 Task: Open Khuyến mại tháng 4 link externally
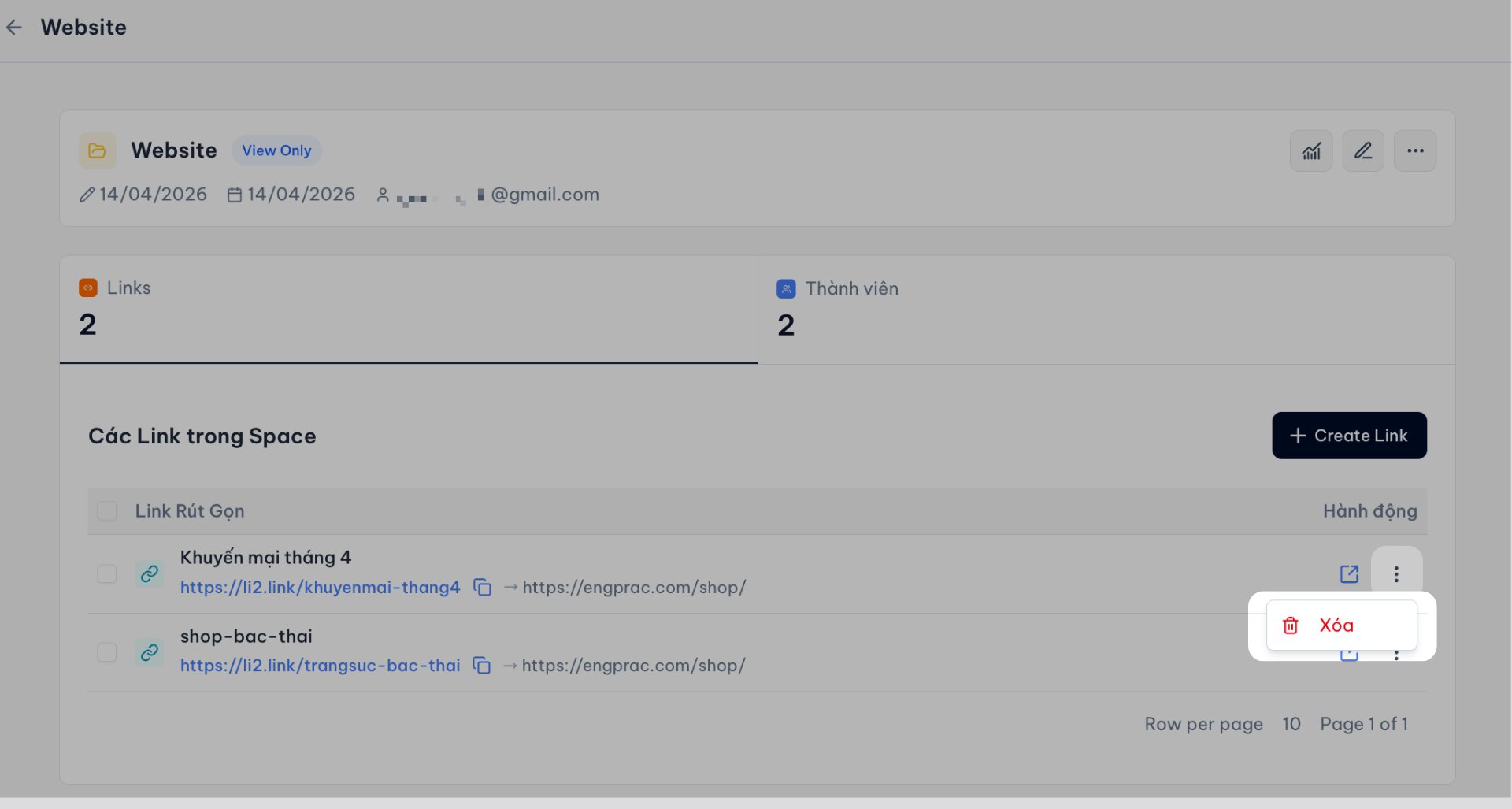pos(1349,574)
